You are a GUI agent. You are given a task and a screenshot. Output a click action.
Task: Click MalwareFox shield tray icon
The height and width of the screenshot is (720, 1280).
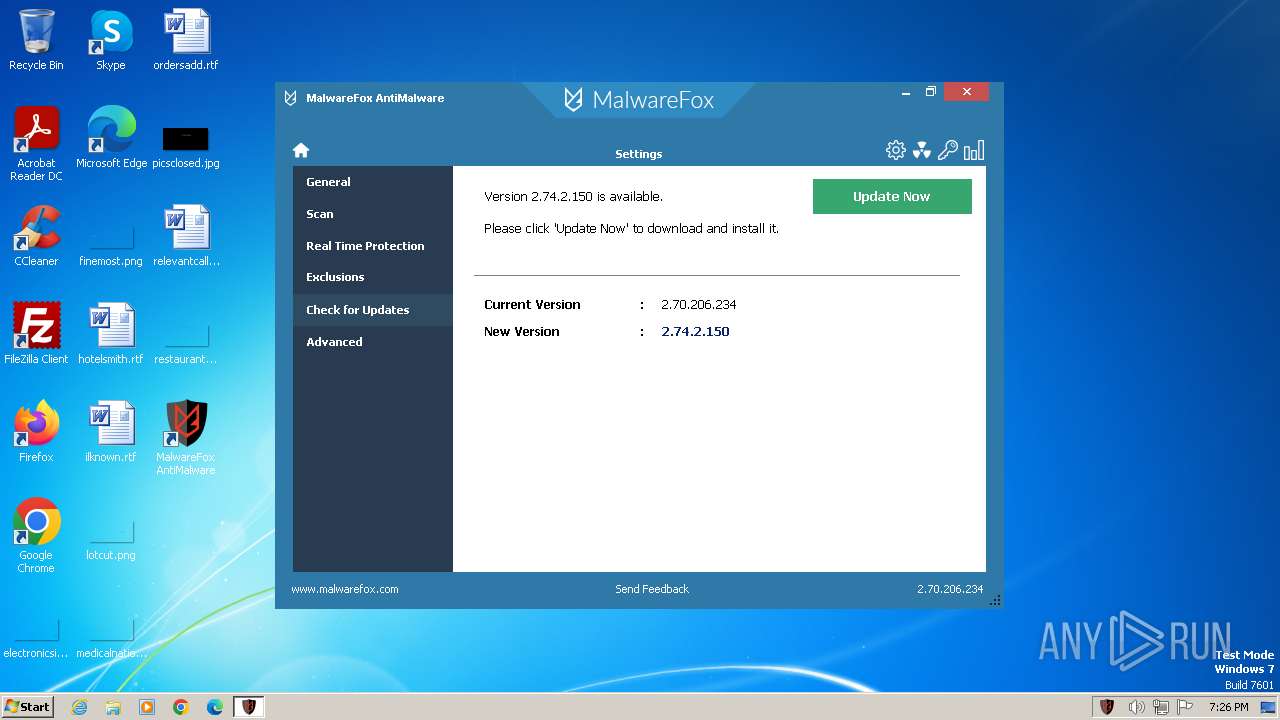pos(1107,707)
